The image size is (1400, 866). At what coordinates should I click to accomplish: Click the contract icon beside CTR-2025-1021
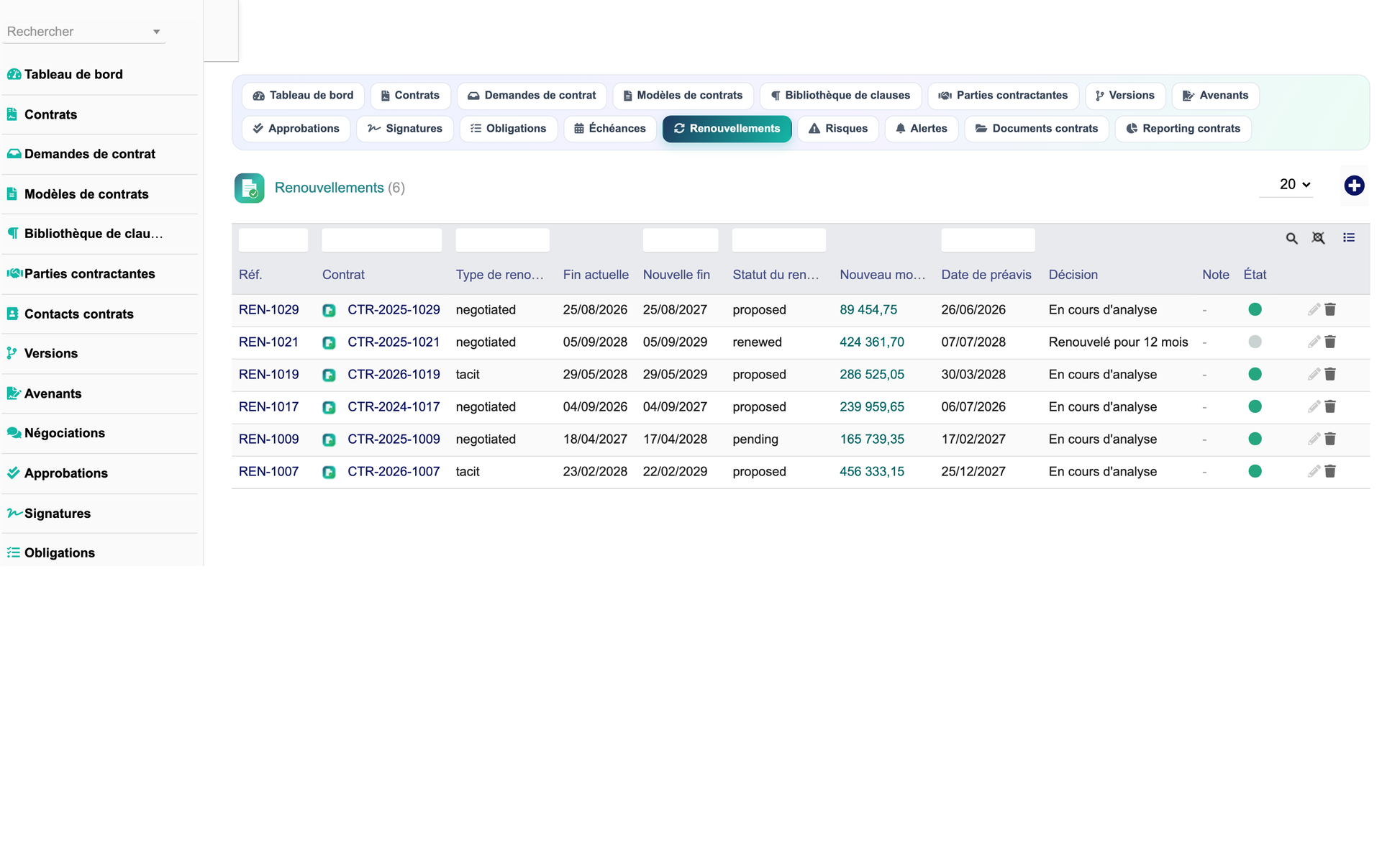329,343
